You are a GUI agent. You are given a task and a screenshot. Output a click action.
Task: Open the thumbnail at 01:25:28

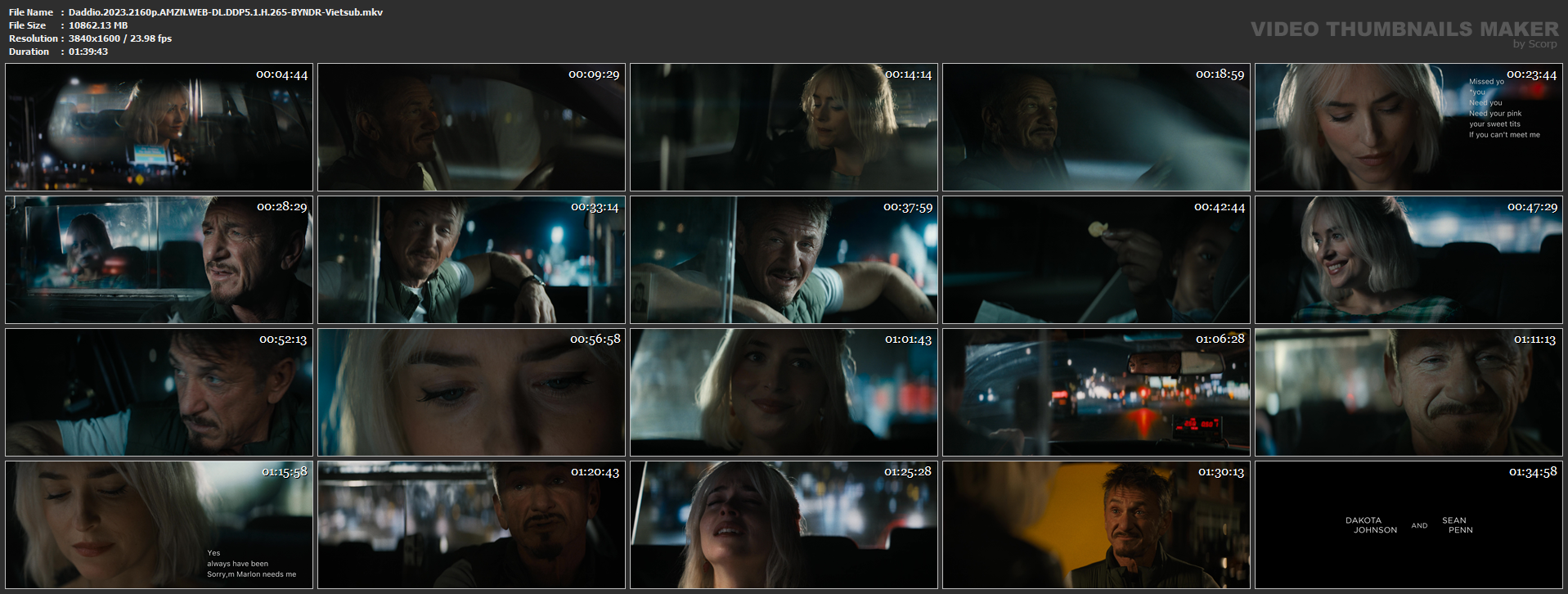tap(784, 524)
